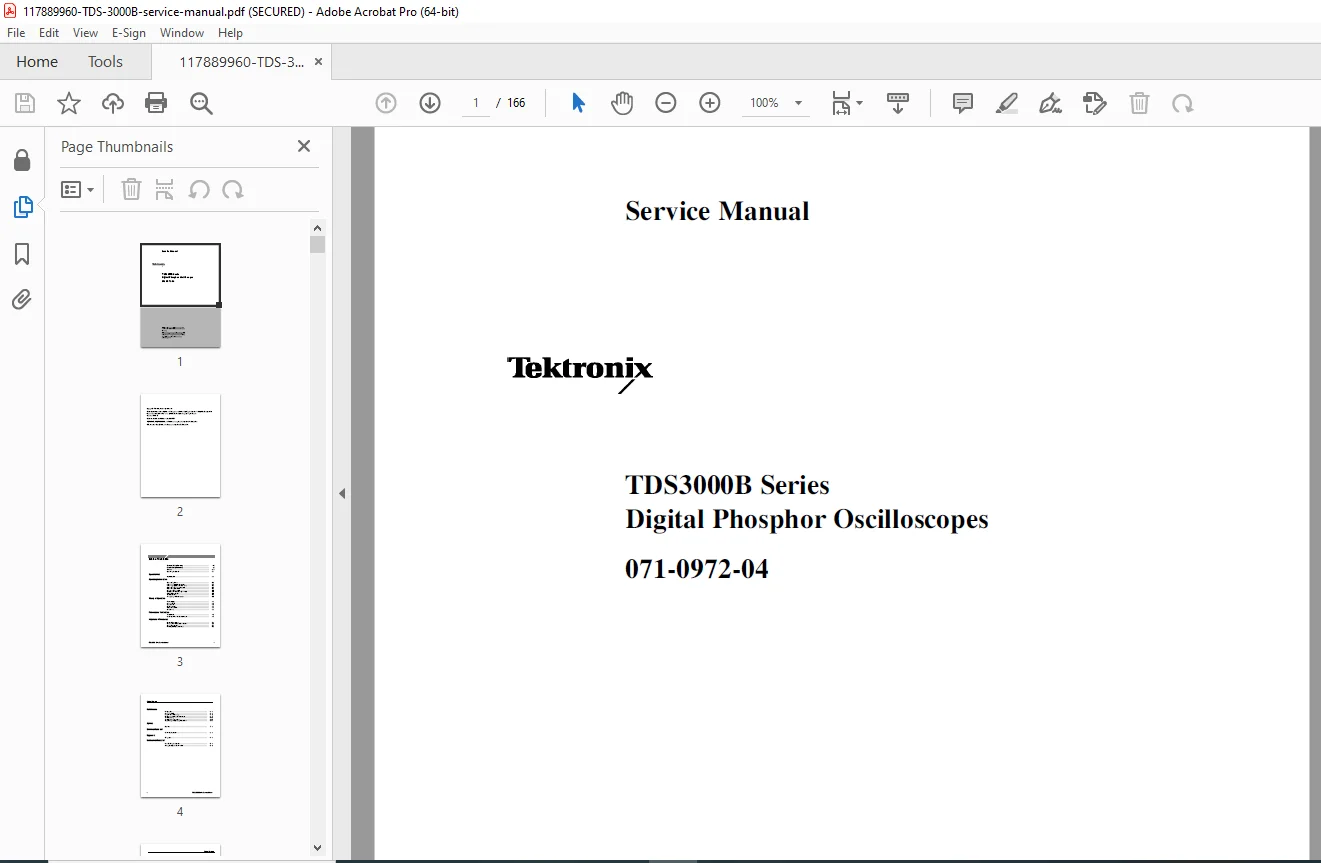Select the Highlight text tool

click(x=1007, y=103)
